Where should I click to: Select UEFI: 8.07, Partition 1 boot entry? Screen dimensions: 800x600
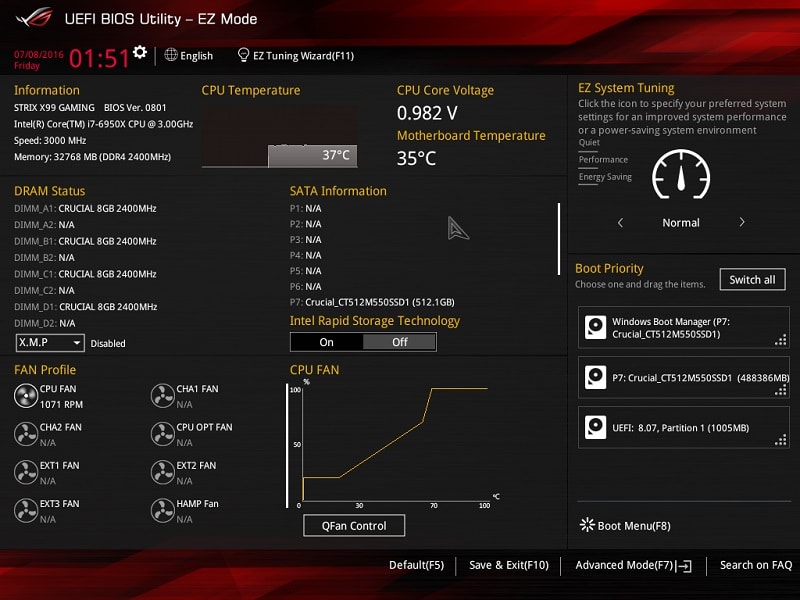(684, 428)
